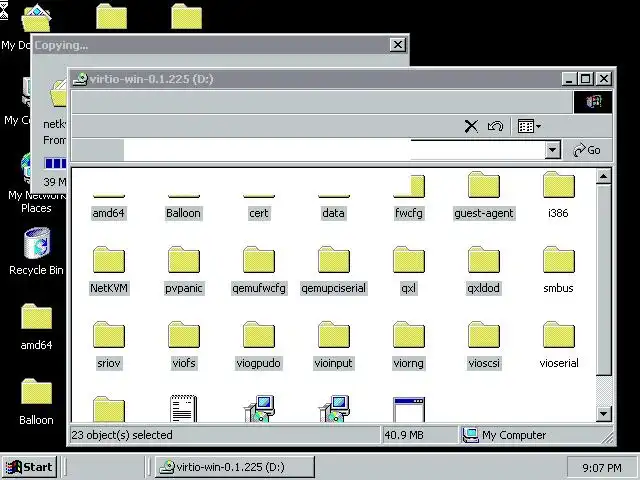Click the My Computer status bar zone
This screenshot has height=480, width=640.
(x=536, y=435)
